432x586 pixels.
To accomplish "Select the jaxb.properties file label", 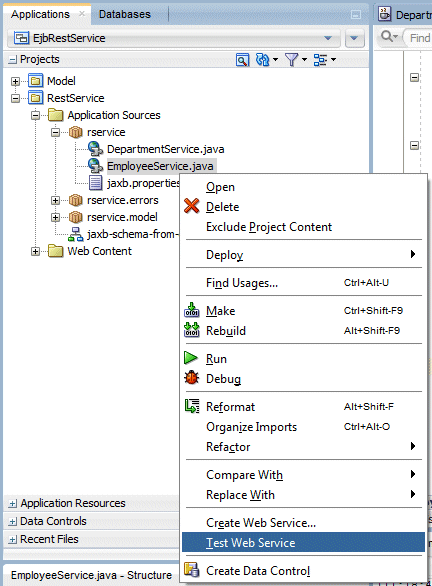I will click(144, 183).
